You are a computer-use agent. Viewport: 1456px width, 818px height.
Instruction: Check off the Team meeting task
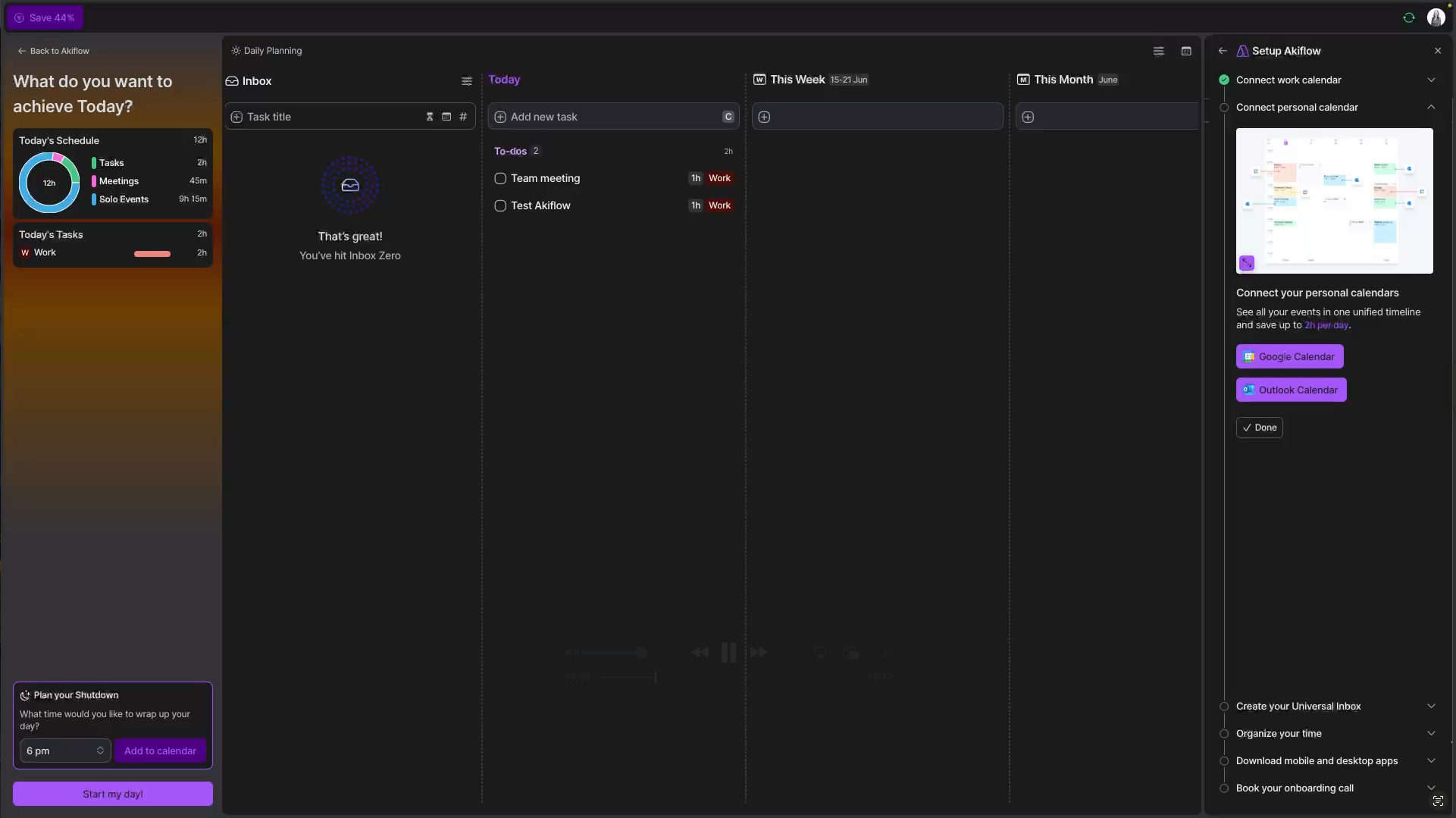[x=500, y=178]
